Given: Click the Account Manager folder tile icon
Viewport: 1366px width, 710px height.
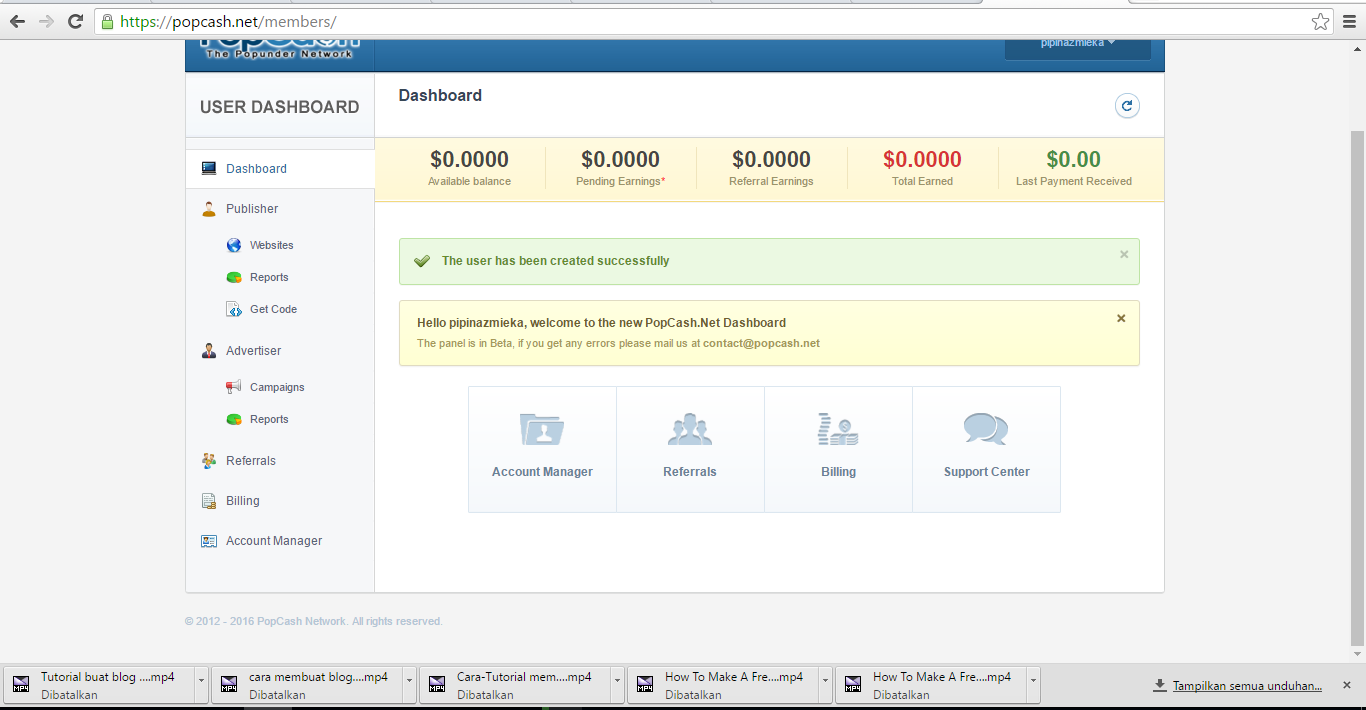Looking at the screenshot, I should coord(542,429).
